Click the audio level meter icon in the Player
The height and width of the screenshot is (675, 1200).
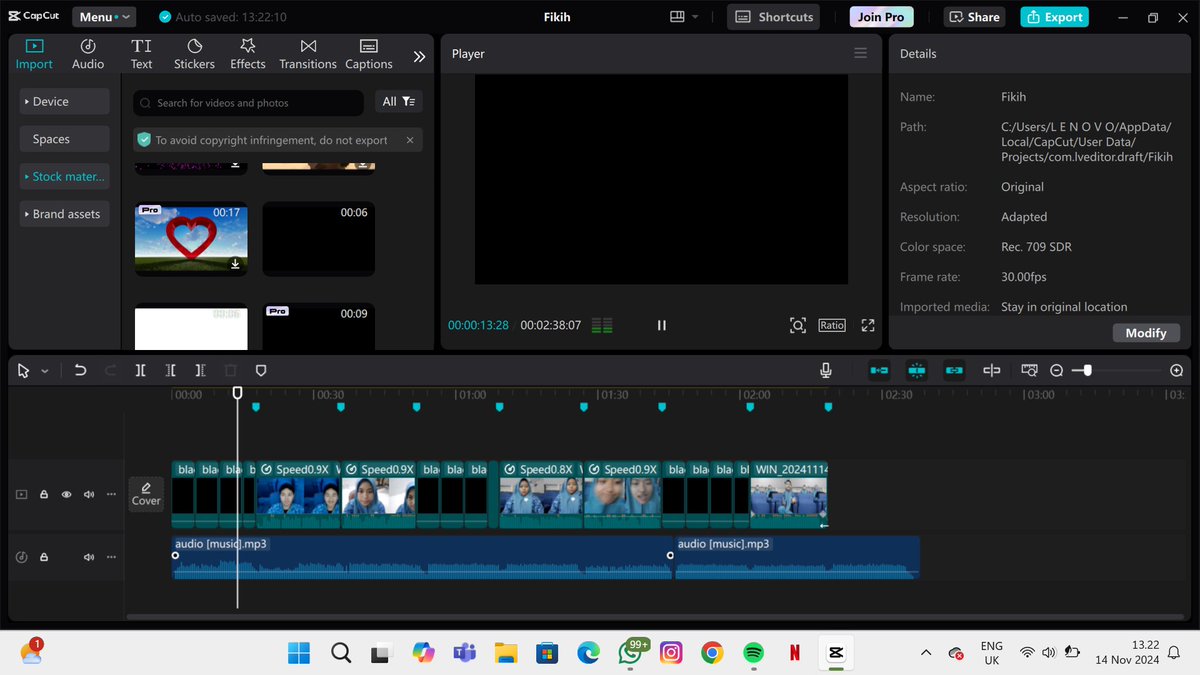tap(602, 325)
